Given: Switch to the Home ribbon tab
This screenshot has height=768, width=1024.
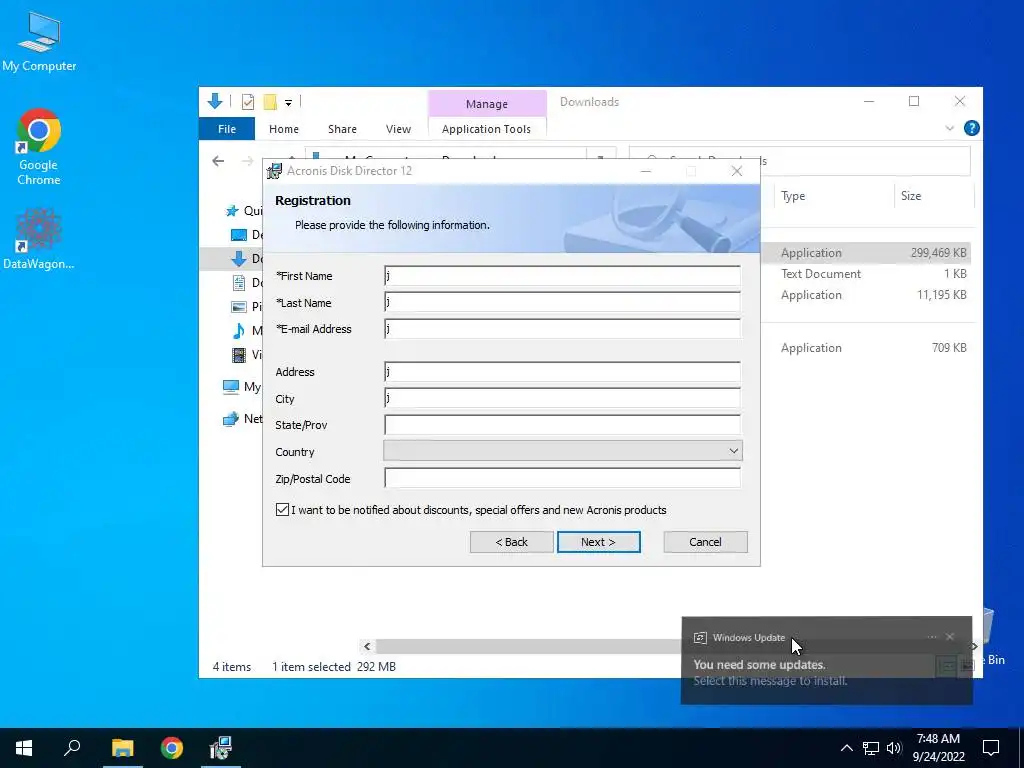Looking at the screenshot, I should [x=283, y=129].
